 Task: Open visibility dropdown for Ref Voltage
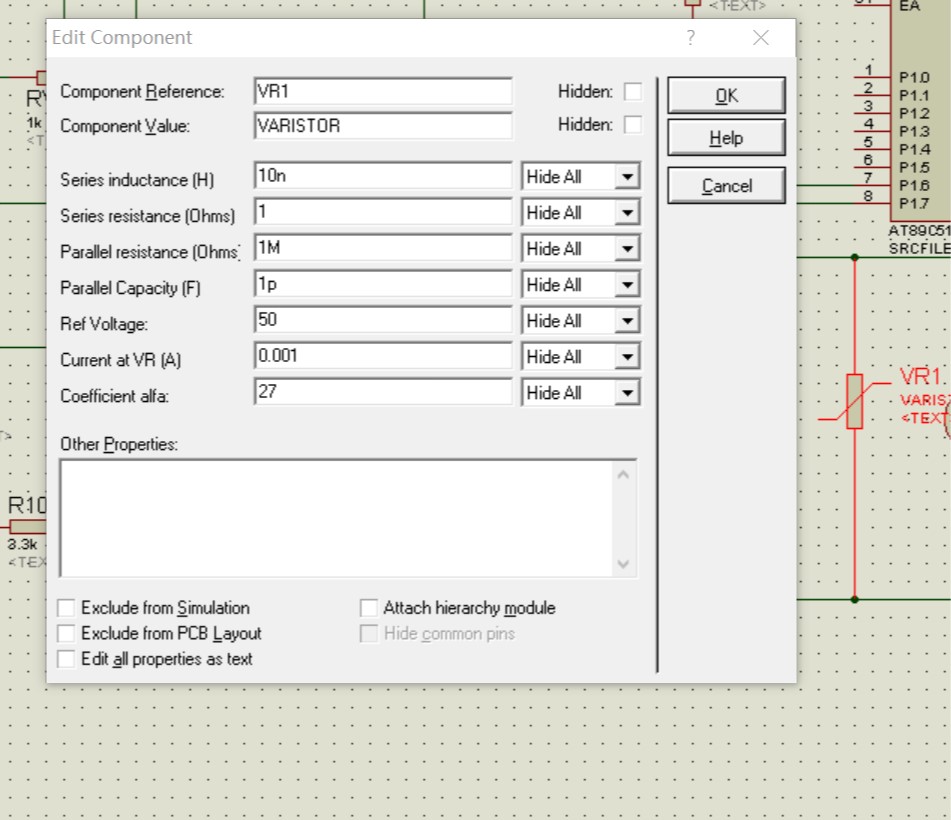pyautogui.click(x=627, y=320)
